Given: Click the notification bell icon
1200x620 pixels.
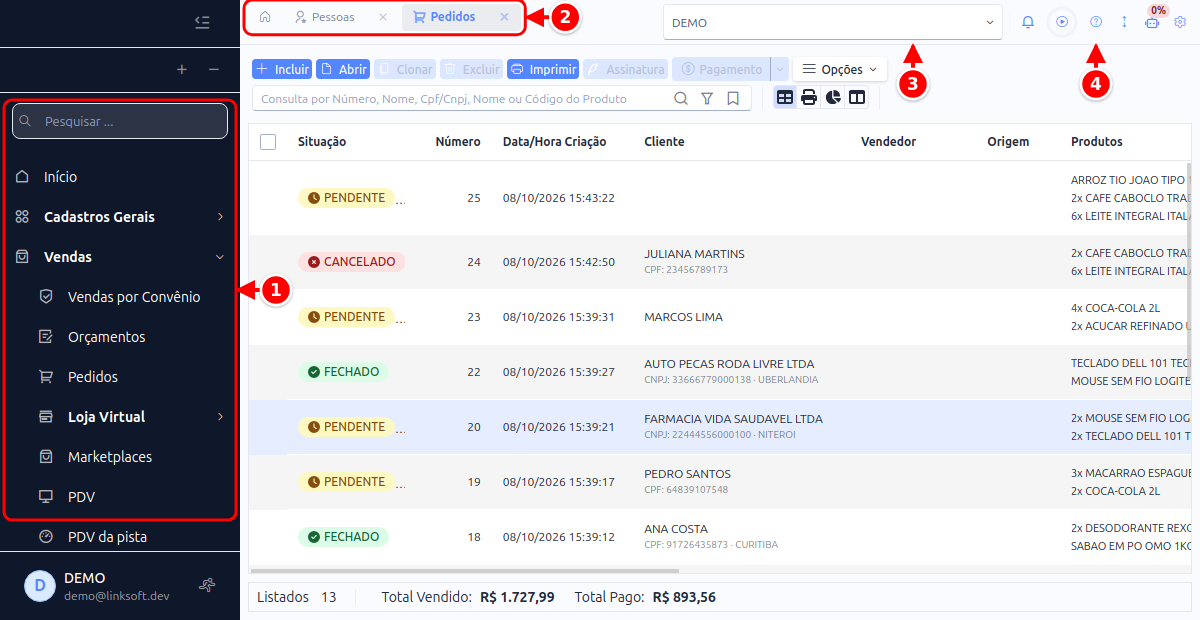Looking at the screenshot, I should (x=1028, y=21).
